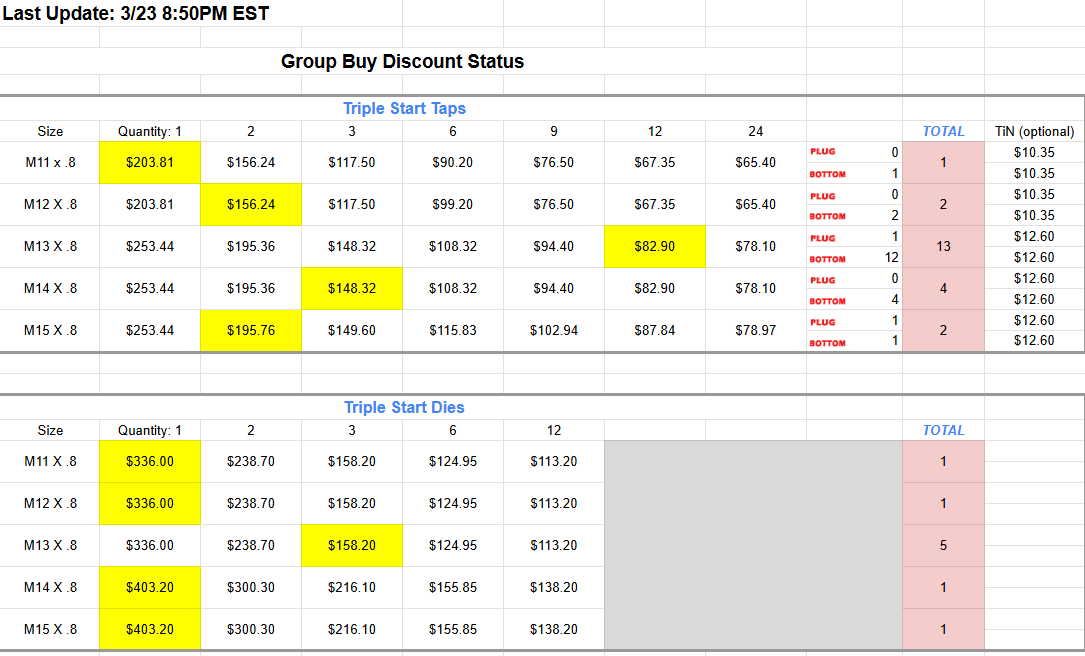Select the $90.20 cell in M11 taps row
The height and width of the screenshot is (656, 1085).
(453, 162)
